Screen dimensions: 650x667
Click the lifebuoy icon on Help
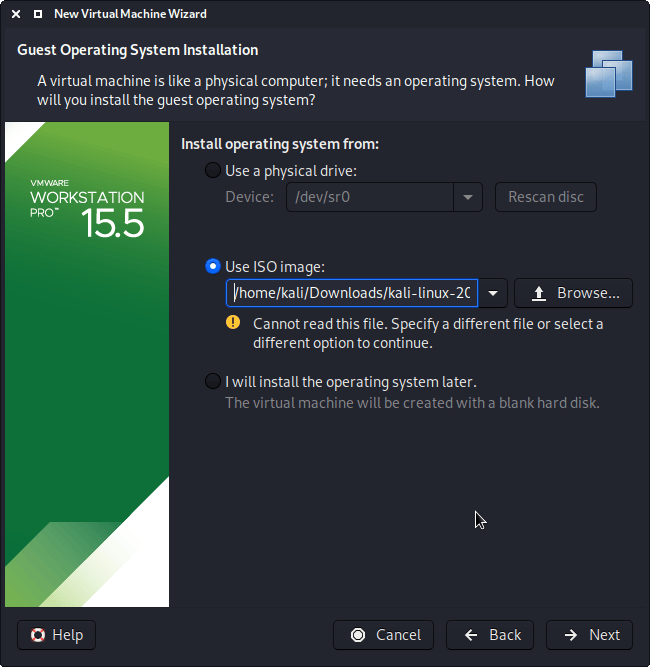[x=37, y=635]
